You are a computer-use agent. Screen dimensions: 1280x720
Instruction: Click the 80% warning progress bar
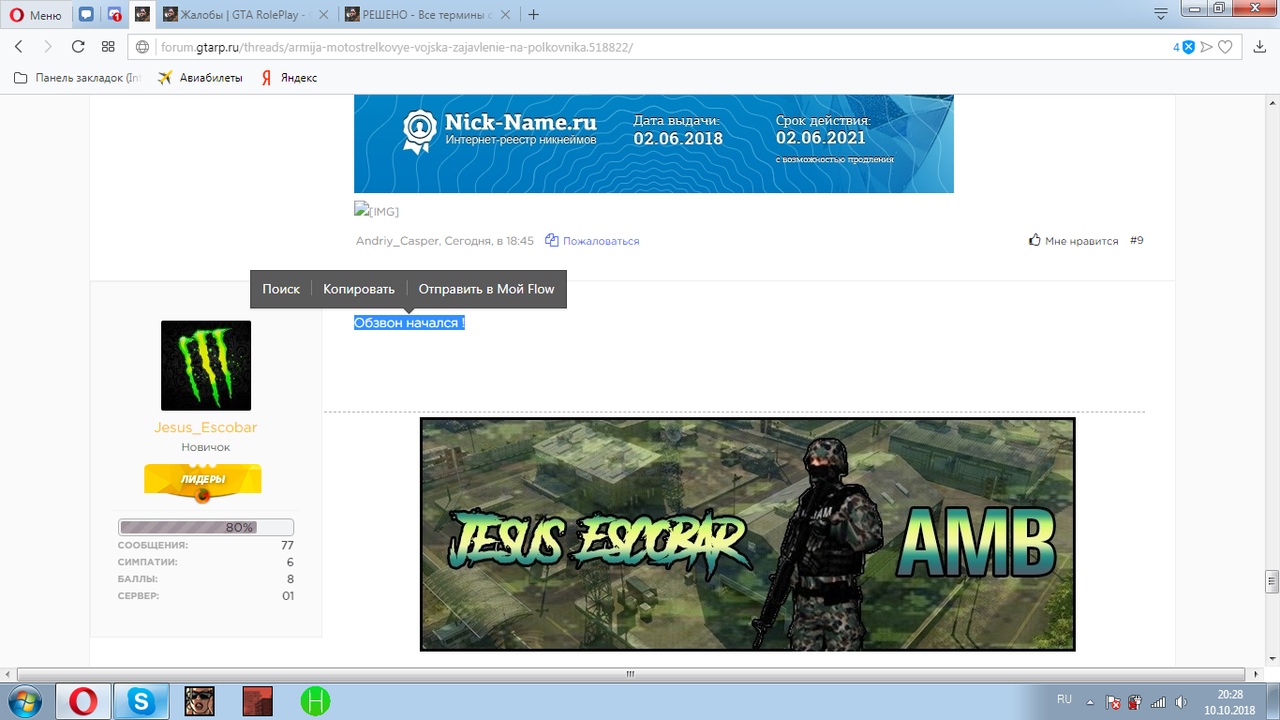click(206, 527)
